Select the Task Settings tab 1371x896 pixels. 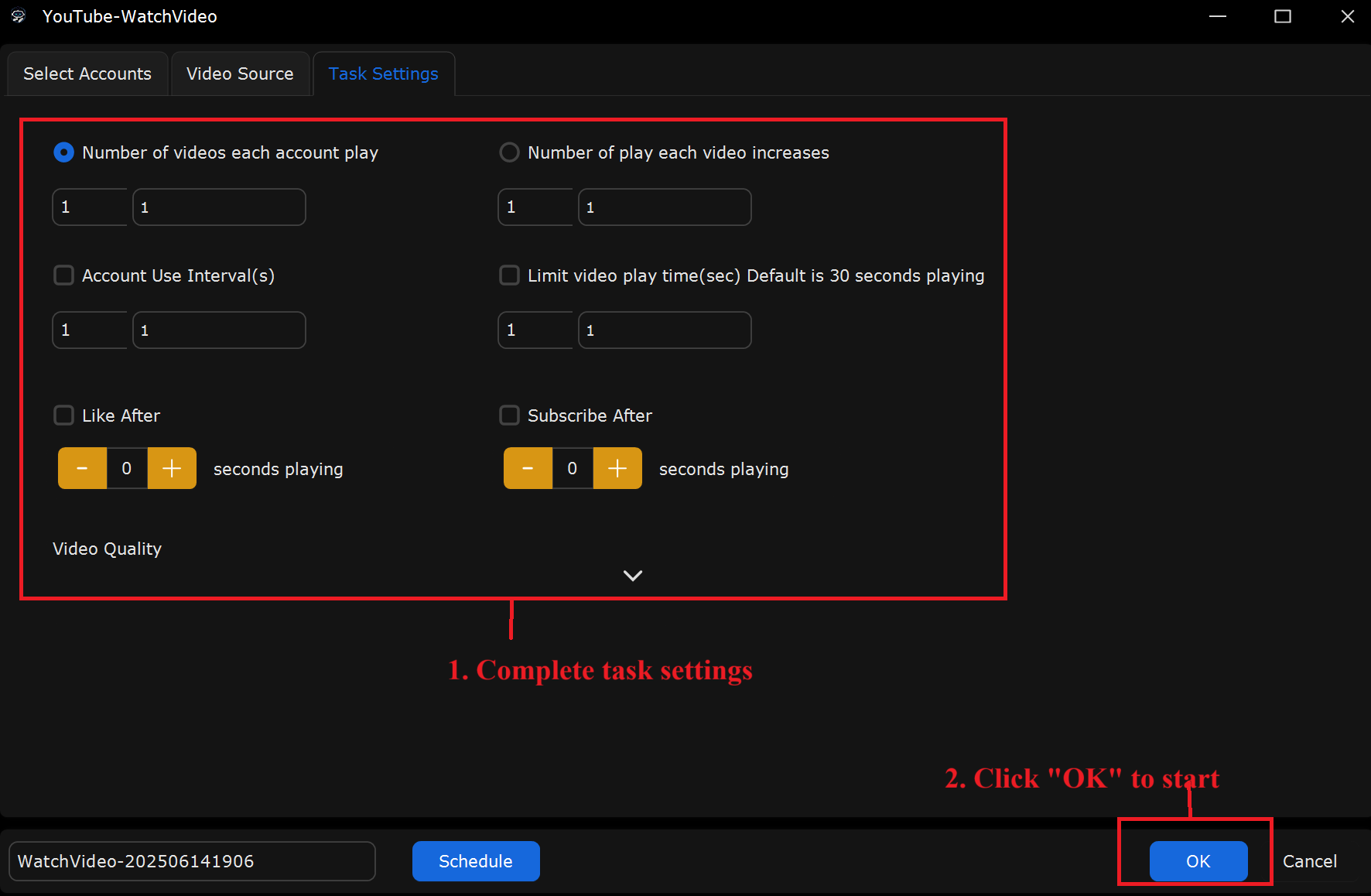tap(384, 74)
